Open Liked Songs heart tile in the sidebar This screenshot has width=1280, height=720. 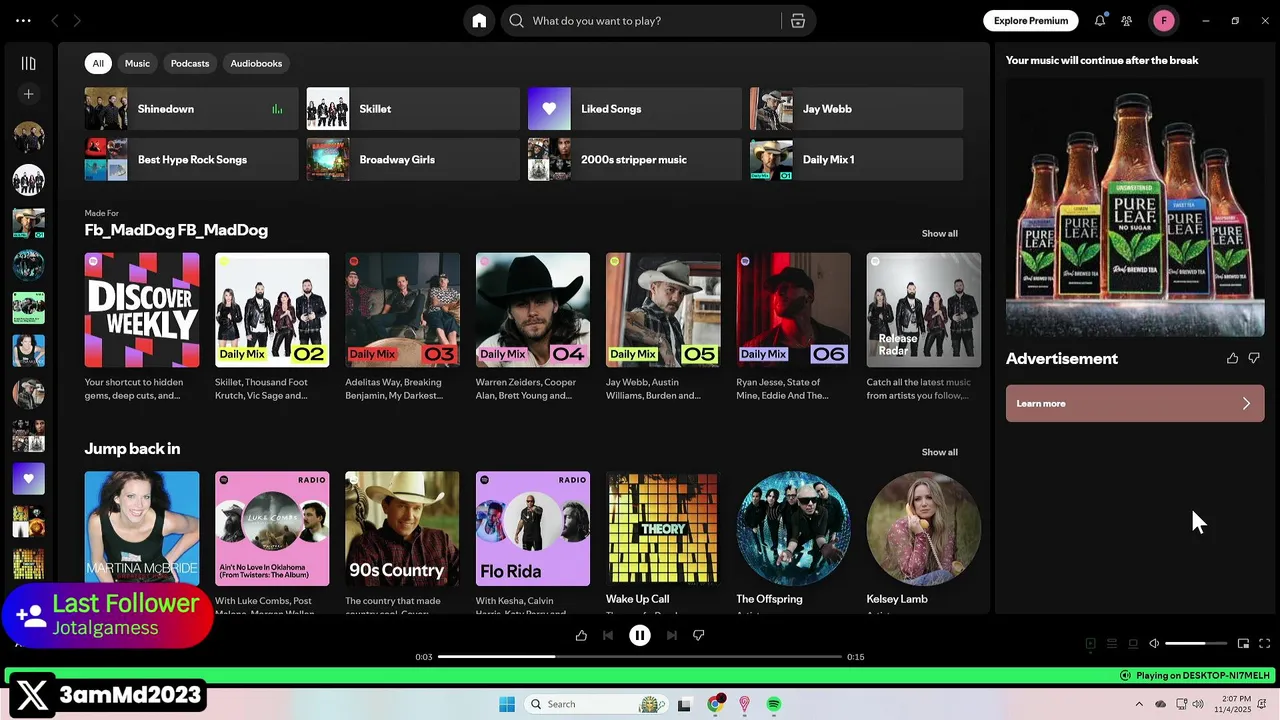coord(28,478)
